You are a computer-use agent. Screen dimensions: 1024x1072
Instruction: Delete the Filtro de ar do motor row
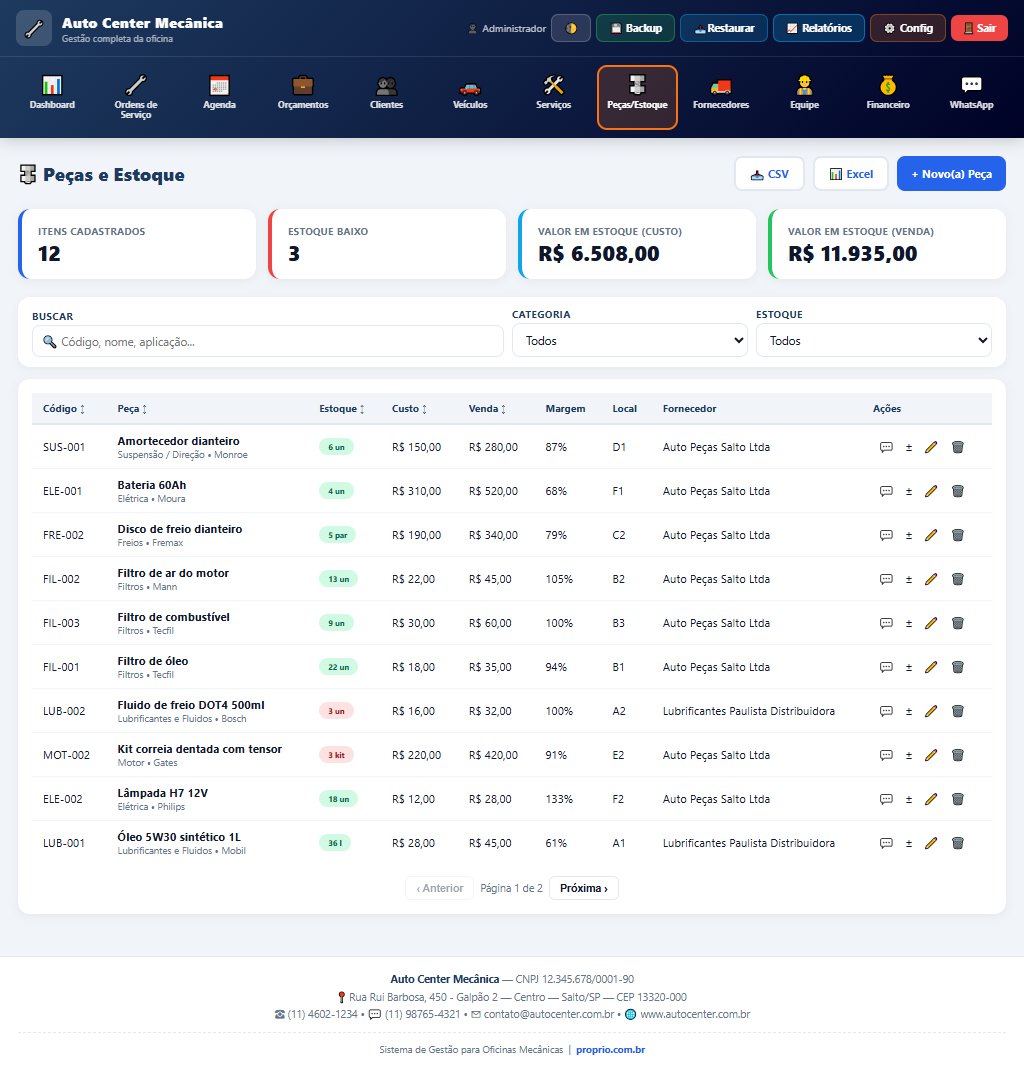958,579
